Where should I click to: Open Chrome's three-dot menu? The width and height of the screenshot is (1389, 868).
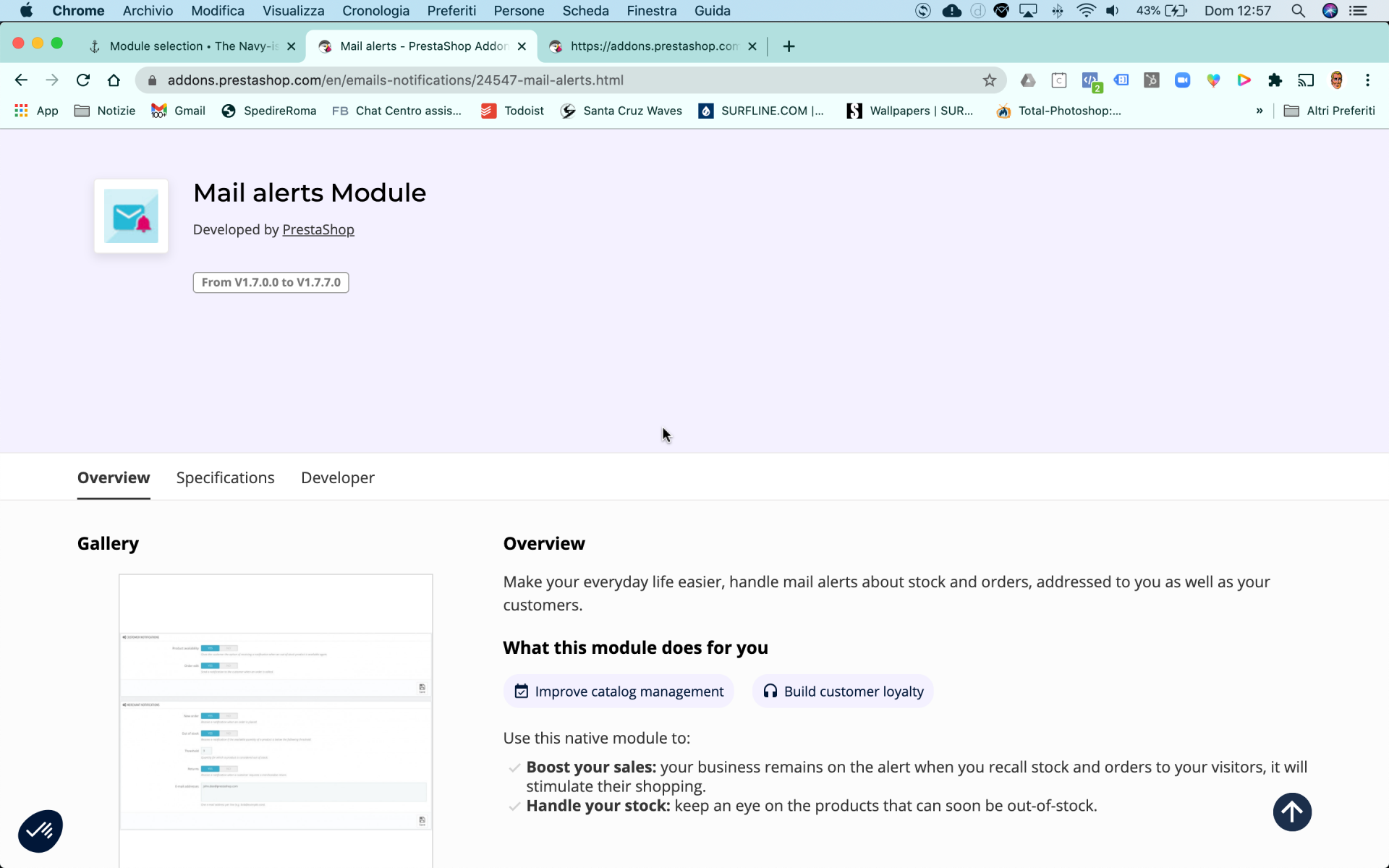[1367, 80]
